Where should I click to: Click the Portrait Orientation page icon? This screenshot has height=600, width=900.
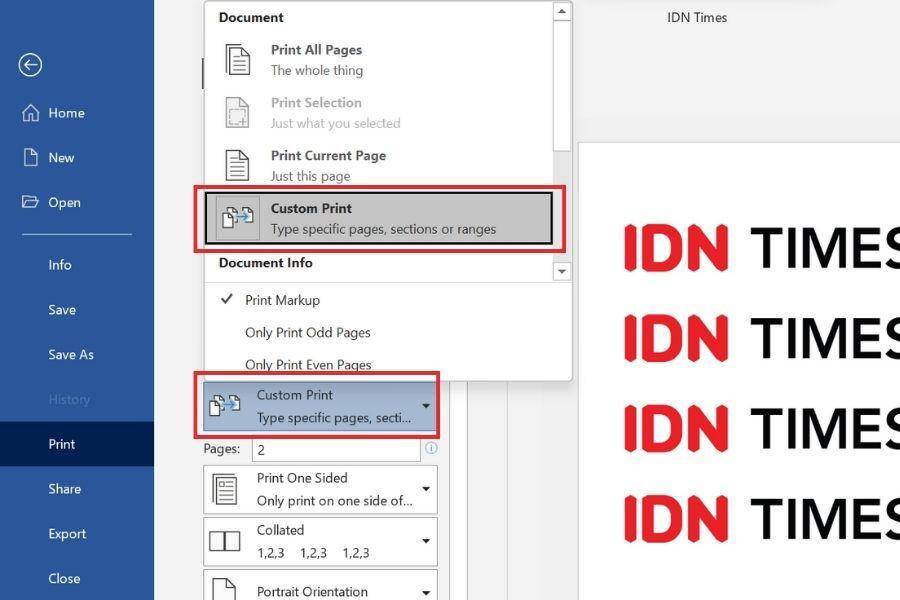coord(224,590)
